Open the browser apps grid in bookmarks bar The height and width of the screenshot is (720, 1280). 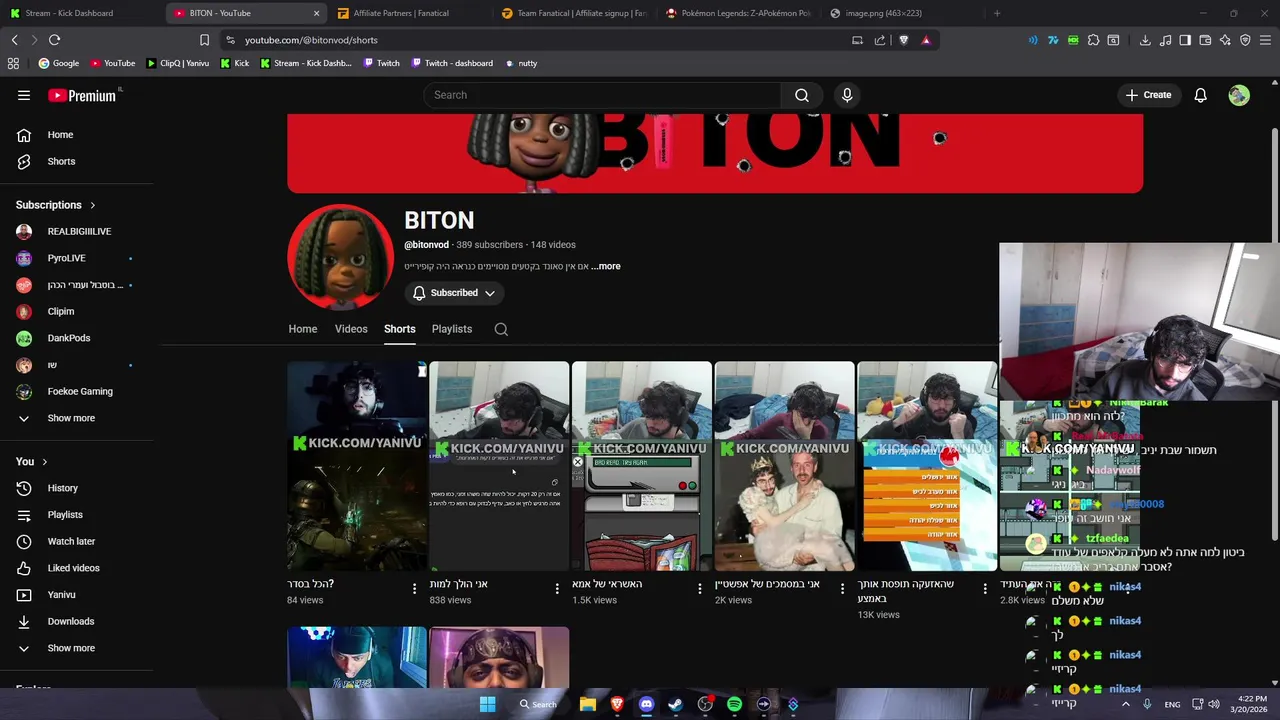click(x=13, y=63)
